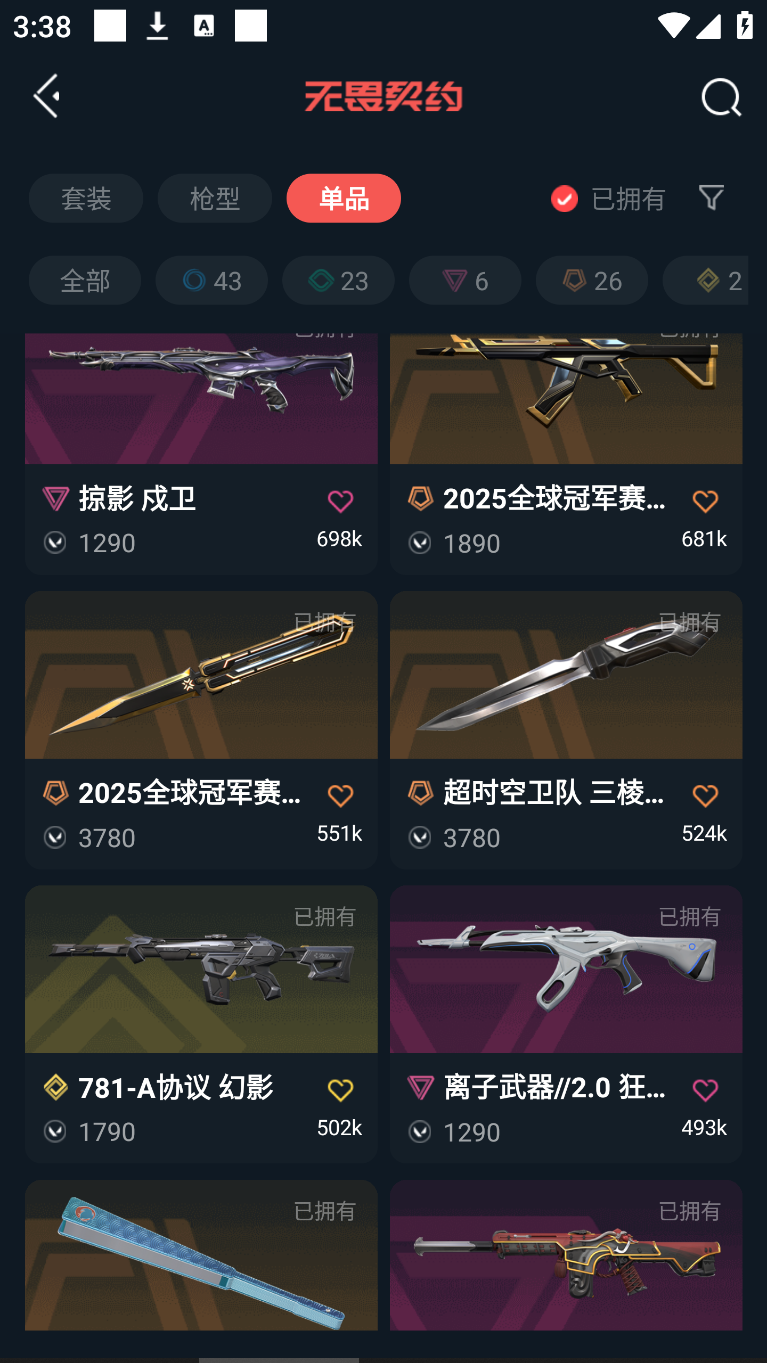Favorite the 781-A协议 幻影 heart icon
Screen dimensions: 767x1363
coord(340,1090)
